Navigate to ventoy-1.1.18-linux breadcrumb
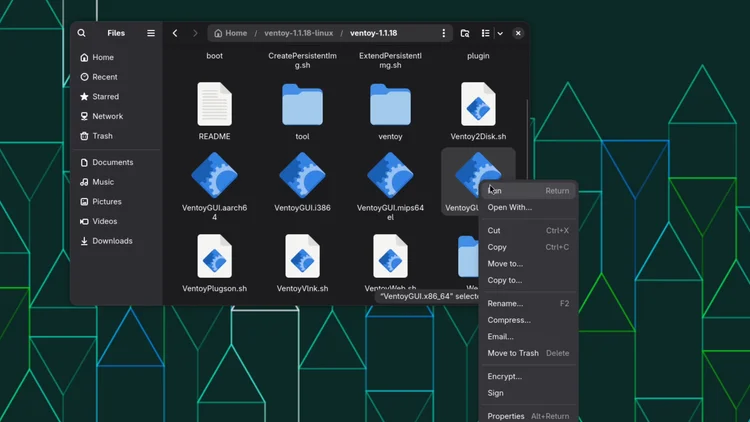The image size is (750, 422). point(298,33)
